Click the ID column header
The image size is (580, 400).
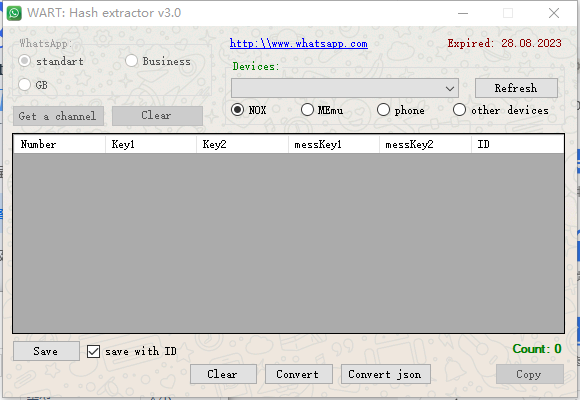coord(517,144)
